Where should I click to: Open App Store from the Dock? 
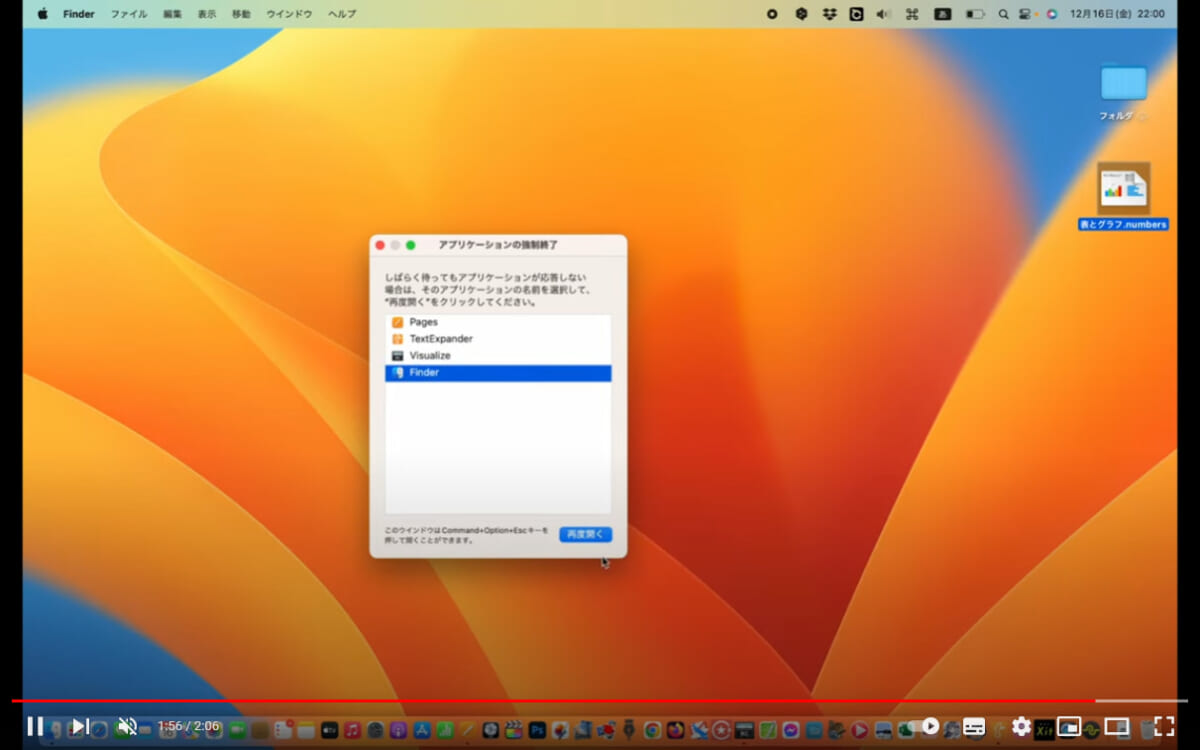421,730
